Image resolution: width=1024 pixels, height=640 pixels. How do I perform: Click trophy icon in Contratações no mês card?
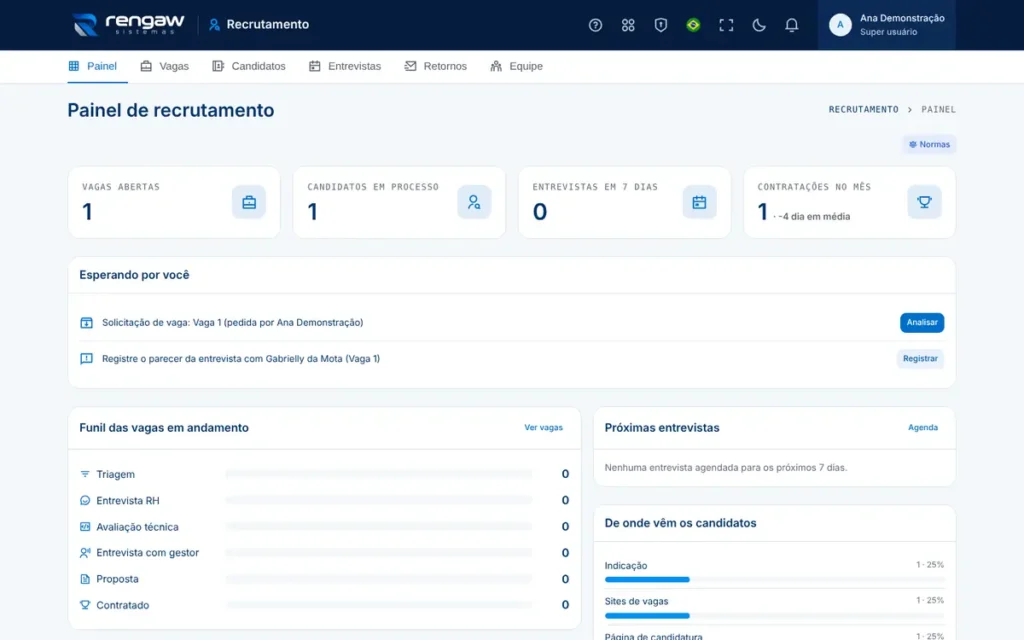[x=924, y=202]
